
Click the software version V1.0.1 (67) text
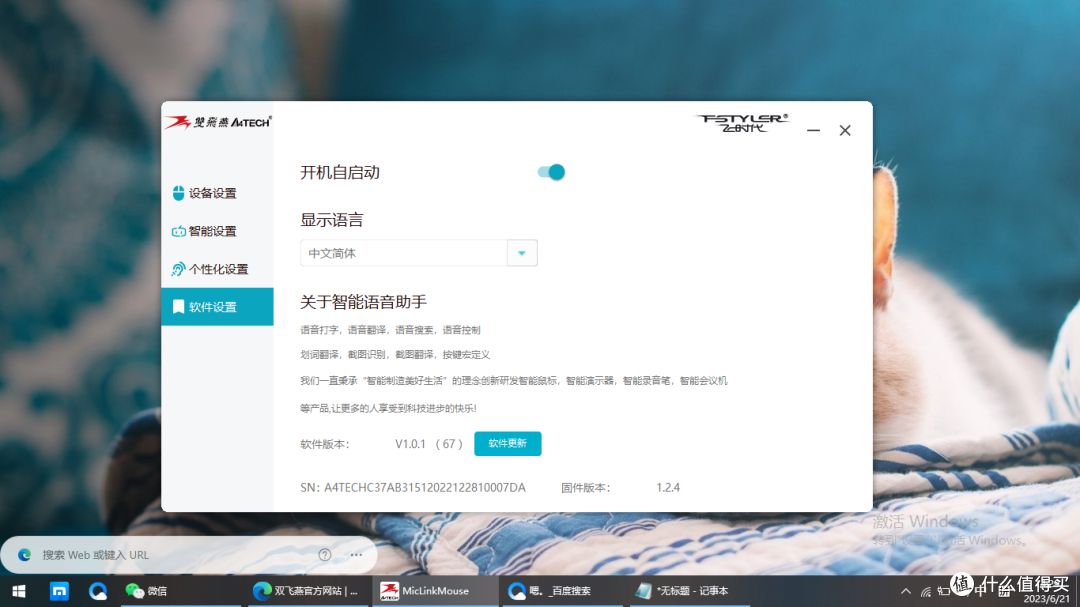coord(428,444)
